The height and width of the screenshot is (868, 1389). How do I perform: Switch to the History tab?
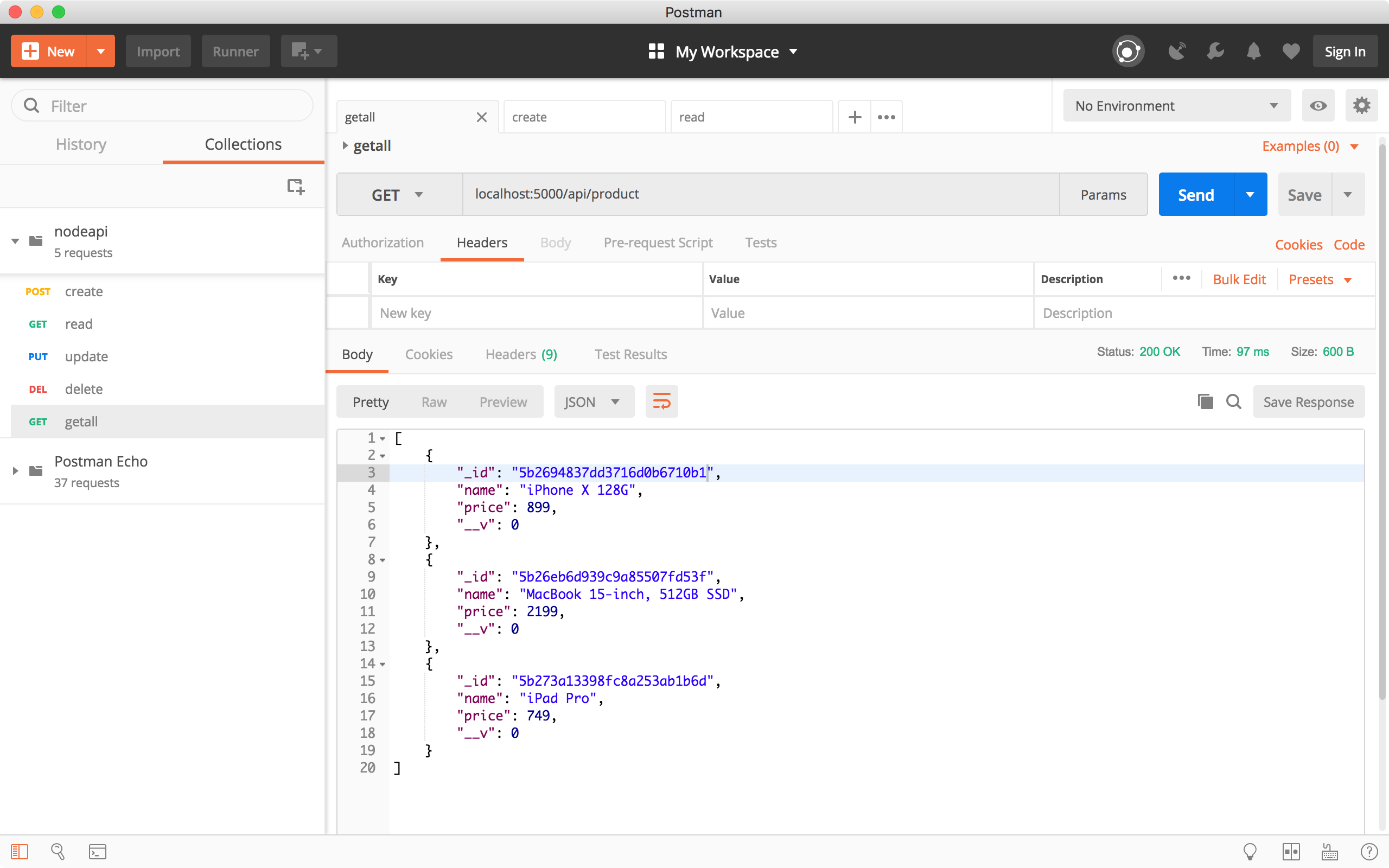point(81,144)
